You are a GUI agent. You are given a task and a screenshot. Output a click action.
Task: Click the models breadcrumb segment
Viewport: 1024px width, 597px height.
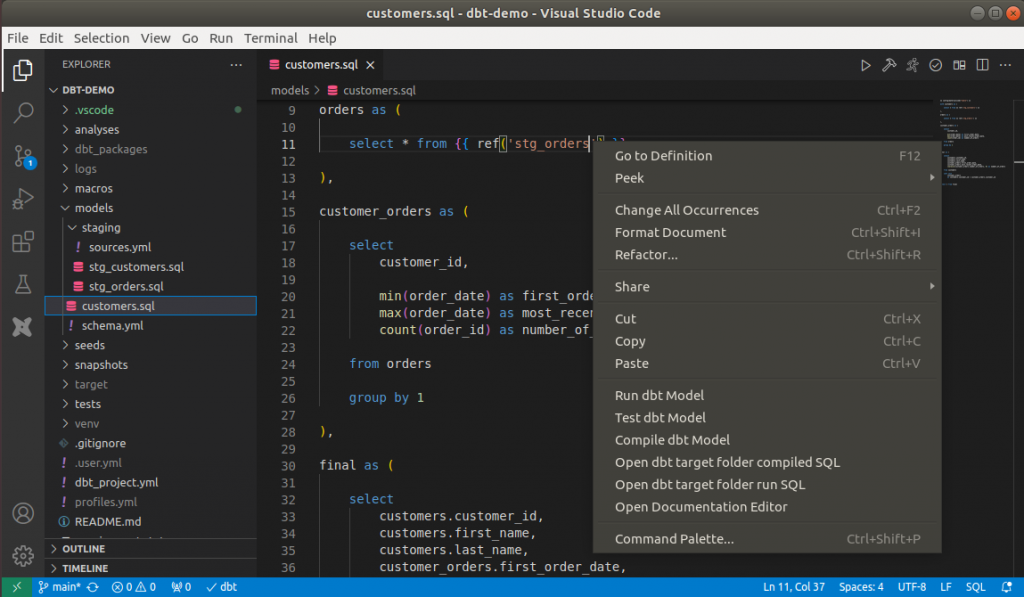(x=290, y=91)
